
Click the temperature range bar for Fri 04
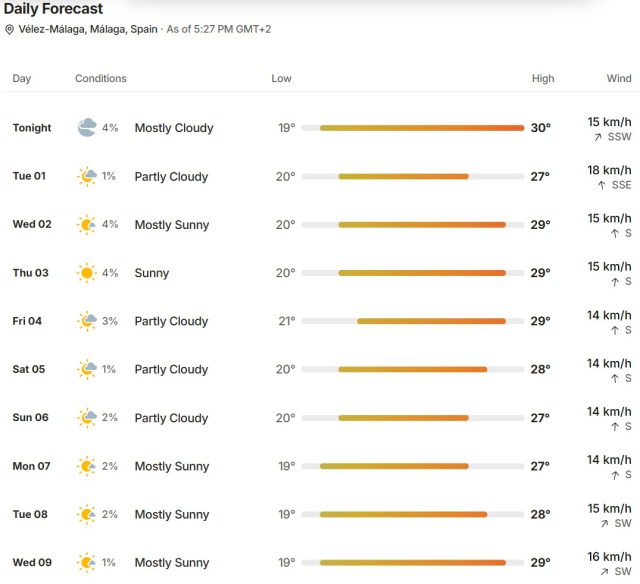click(x=413, y=321)
